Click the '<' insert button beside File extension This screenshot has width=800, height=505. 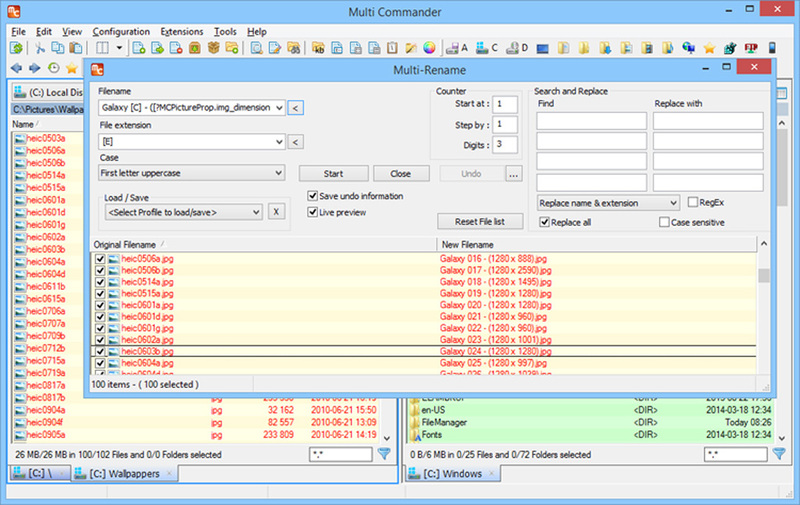tap(295, 141)
